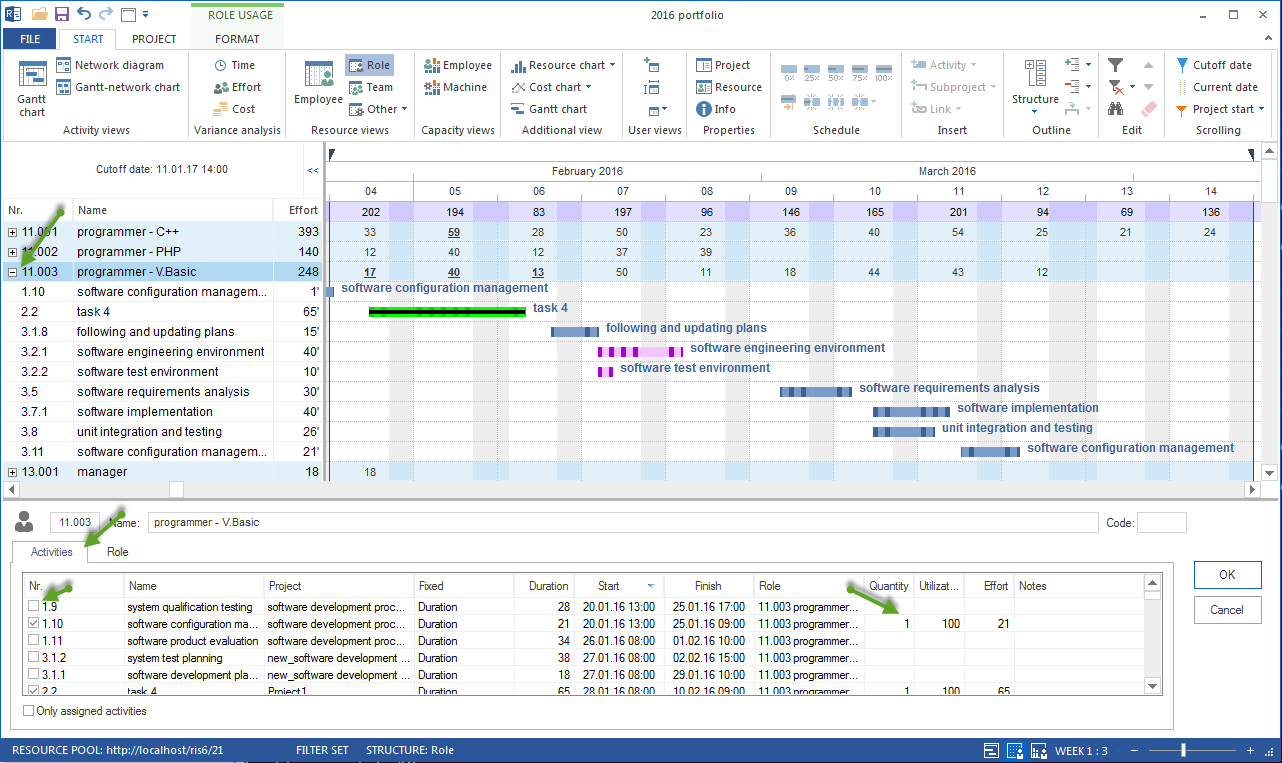Toggle Only assigned activities checkbox
The image size is (1282, 763).
click(28, 711)
